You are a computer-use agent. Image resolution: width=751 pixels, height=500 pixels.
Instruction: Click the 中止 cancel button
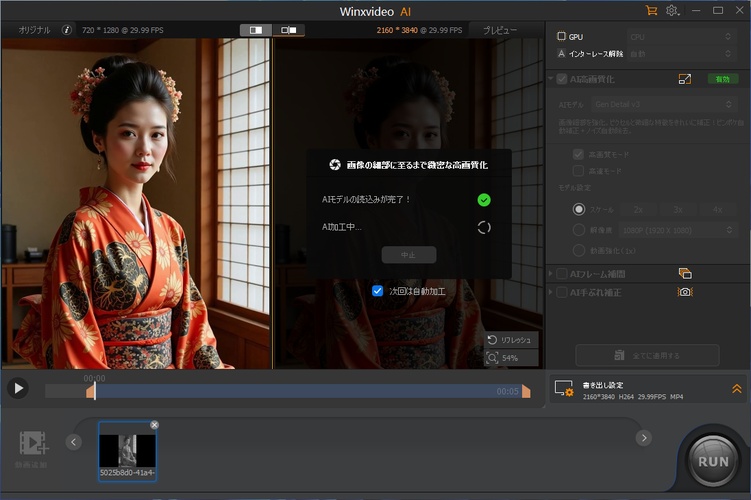409,255
